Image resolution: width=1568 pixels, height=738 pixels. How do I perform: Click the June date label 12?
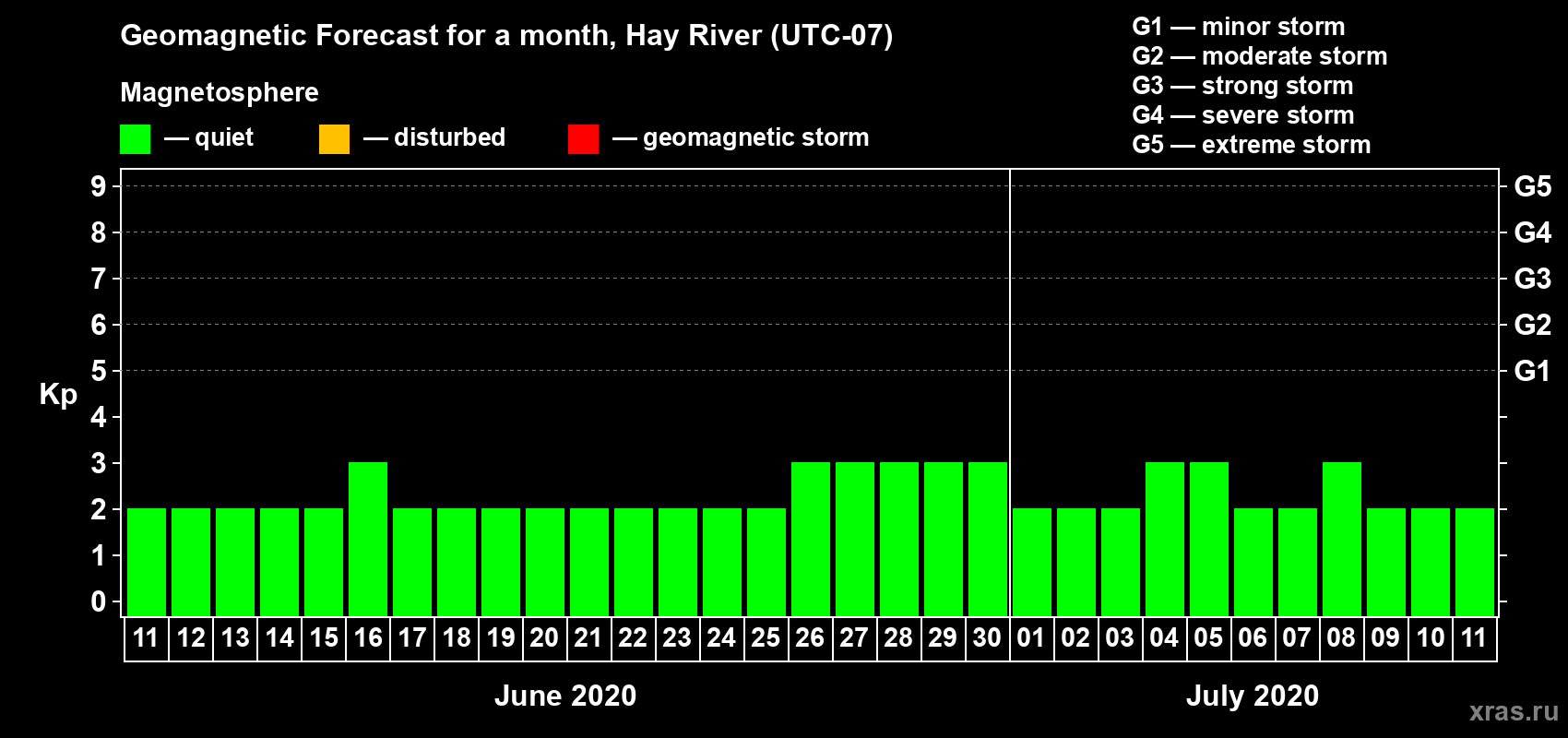tap(191, 637)
